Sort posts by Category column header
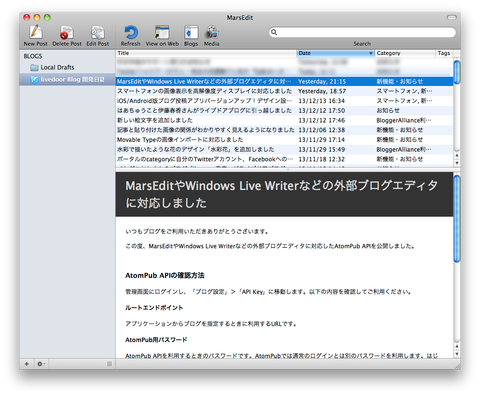The image size is (480, 396). point(405,53)
